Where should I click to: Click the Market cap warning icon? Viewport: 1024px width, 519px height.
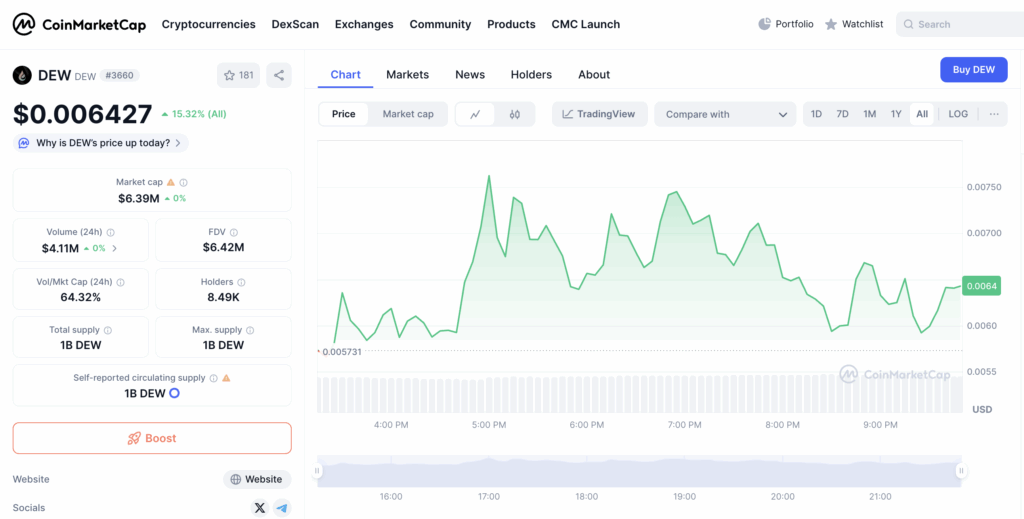(x=171, y=182)
